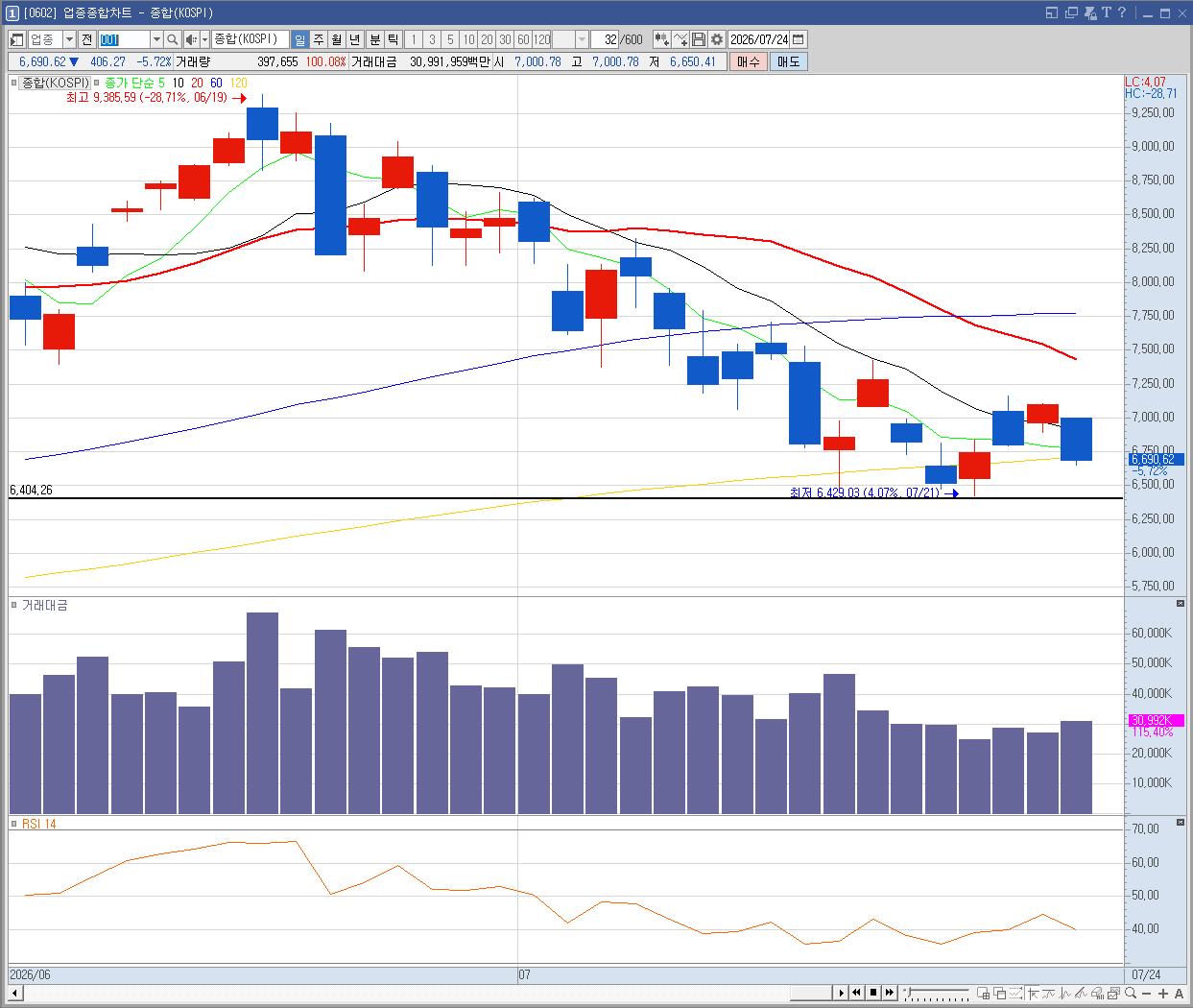Switch to weekly (주) period toggle
This screenshot has height=1008, width=1193.
pos(319,39)
